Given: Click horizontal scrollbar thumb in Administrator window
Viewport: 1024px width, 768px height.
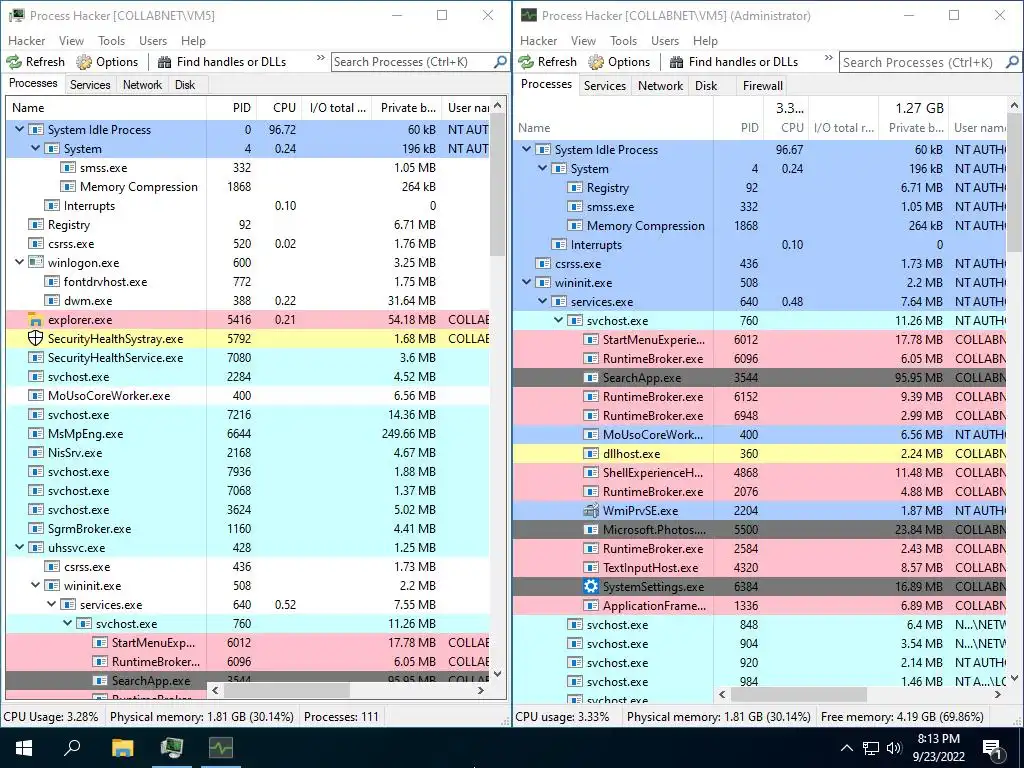Looking at the screenshot, I should pyautogui.click(x=797, y=694).
